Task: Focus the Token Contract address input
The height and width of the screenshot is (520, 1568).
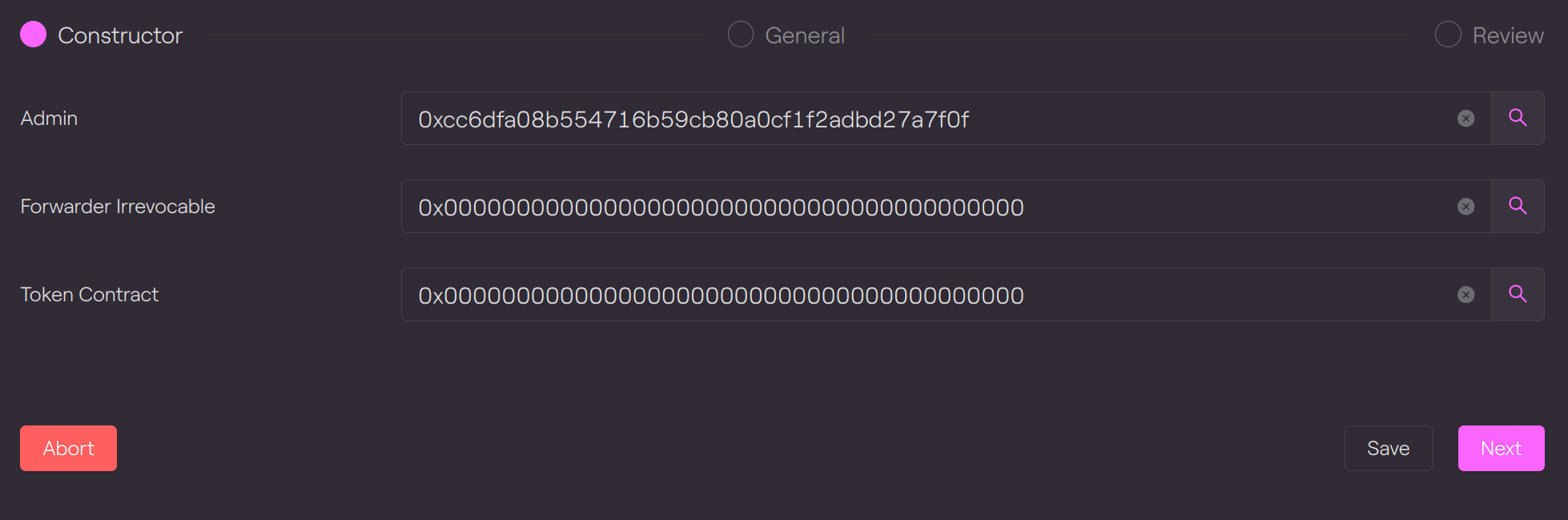Action: 929,295
